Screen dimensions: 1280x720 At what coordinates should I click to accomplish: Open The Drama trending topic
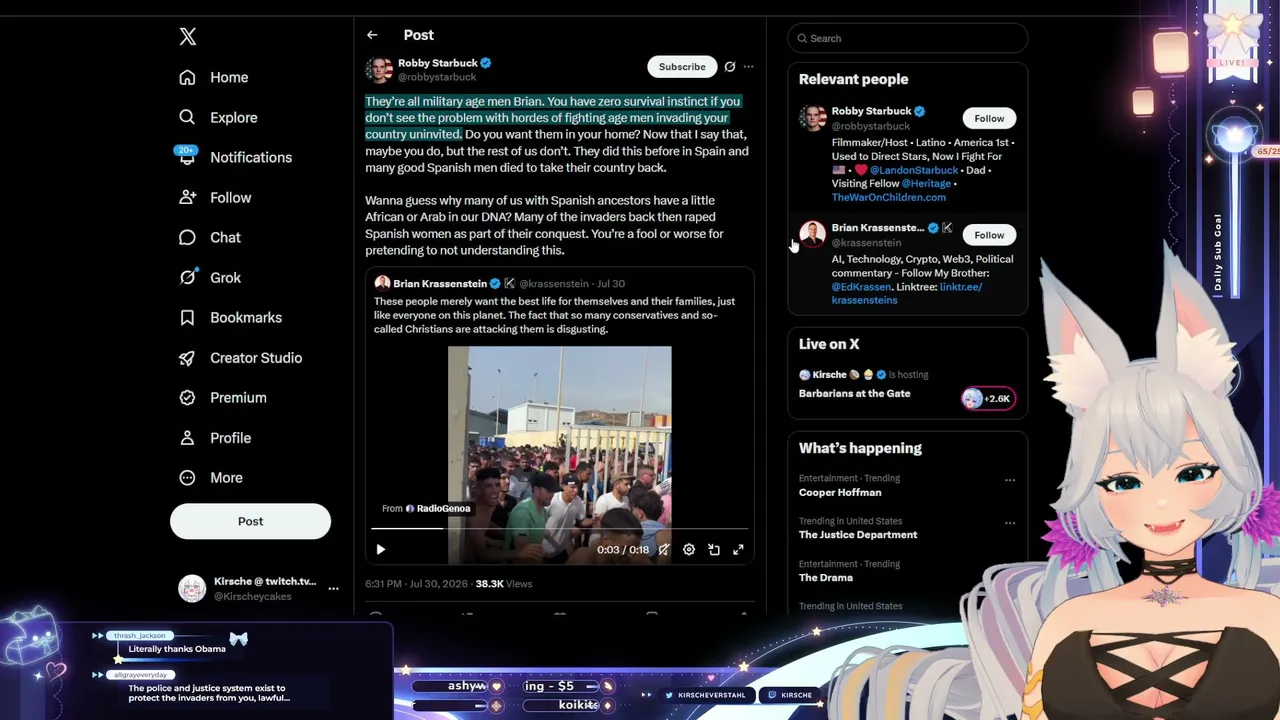(x=826, y=578)
